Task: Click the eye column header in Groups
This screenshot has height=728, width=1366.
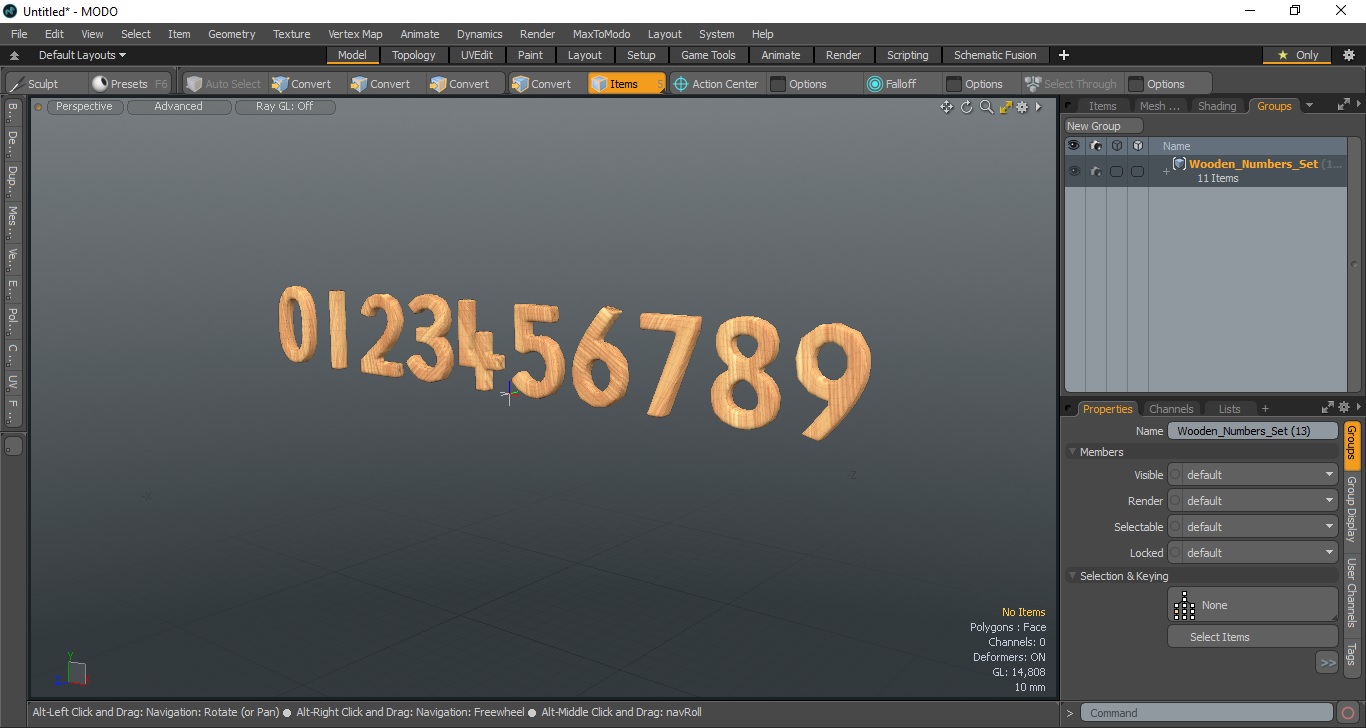Action: click(1074, 146)
